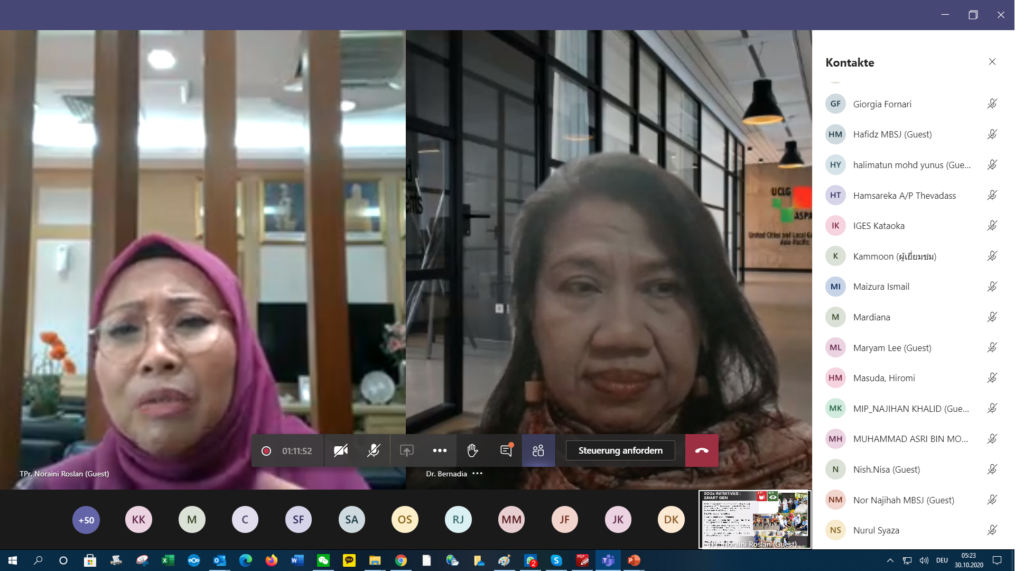Select Maryam Lee (Guest) in contacts list
The image size is (1024, 571).
[x=892, y=348]
